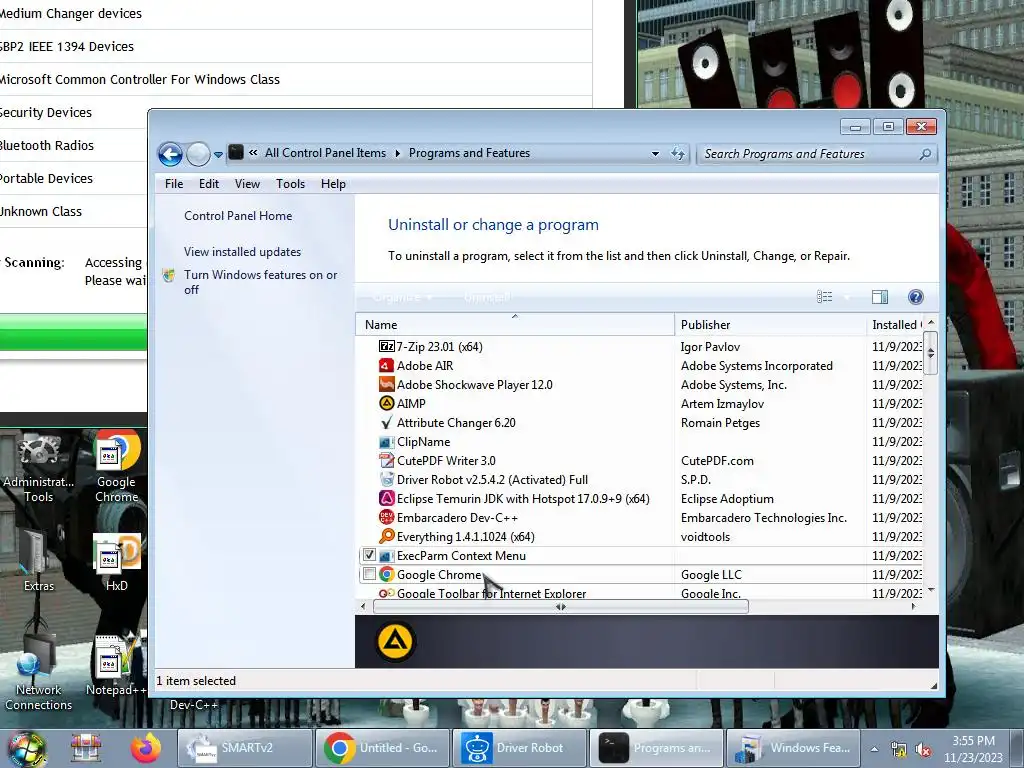Go back with the blue back arrow
Image resolution: width=1024 pixels, height=768 pixels.
point(170,155)
